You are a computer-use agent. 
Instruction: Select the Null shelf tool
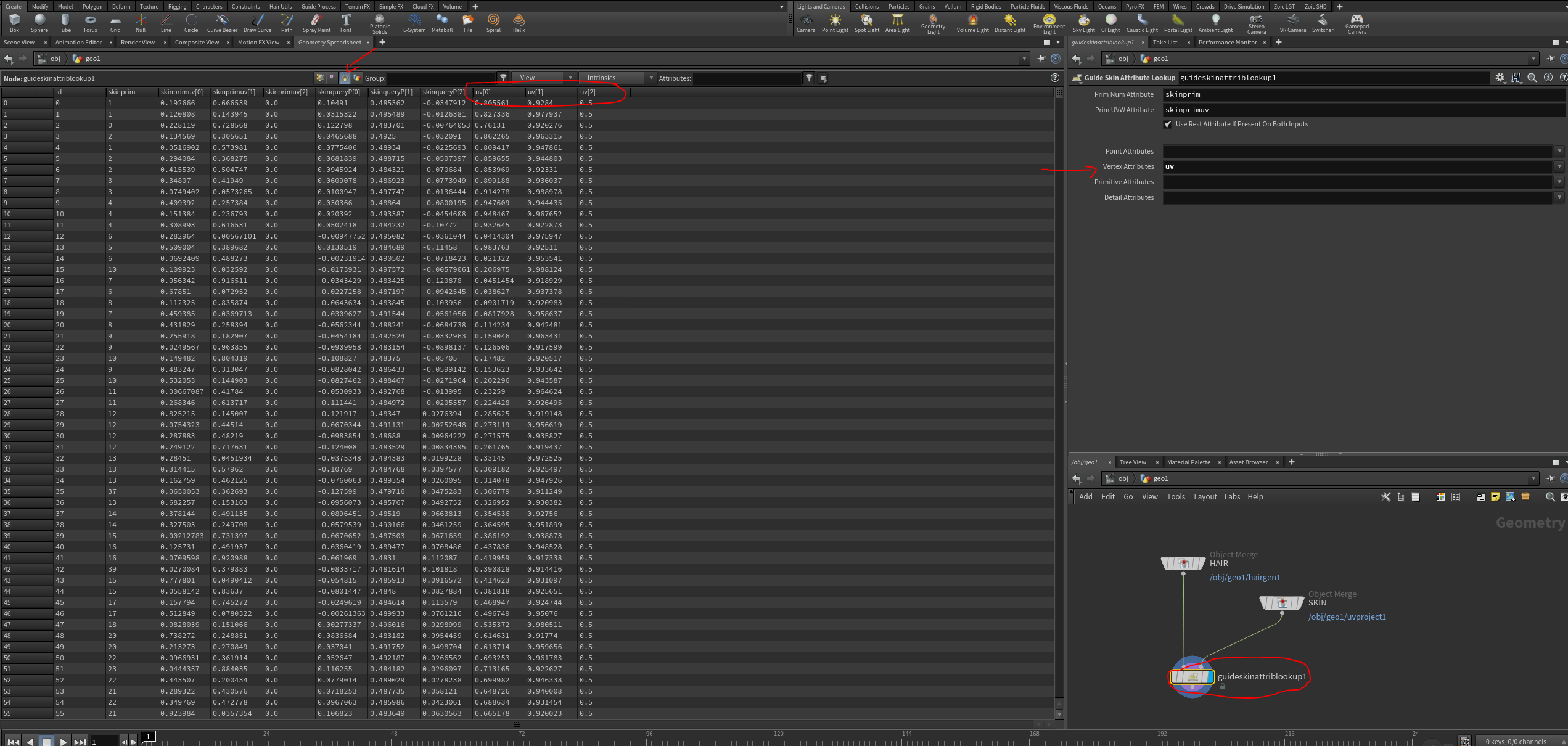[x=141, y=23]
